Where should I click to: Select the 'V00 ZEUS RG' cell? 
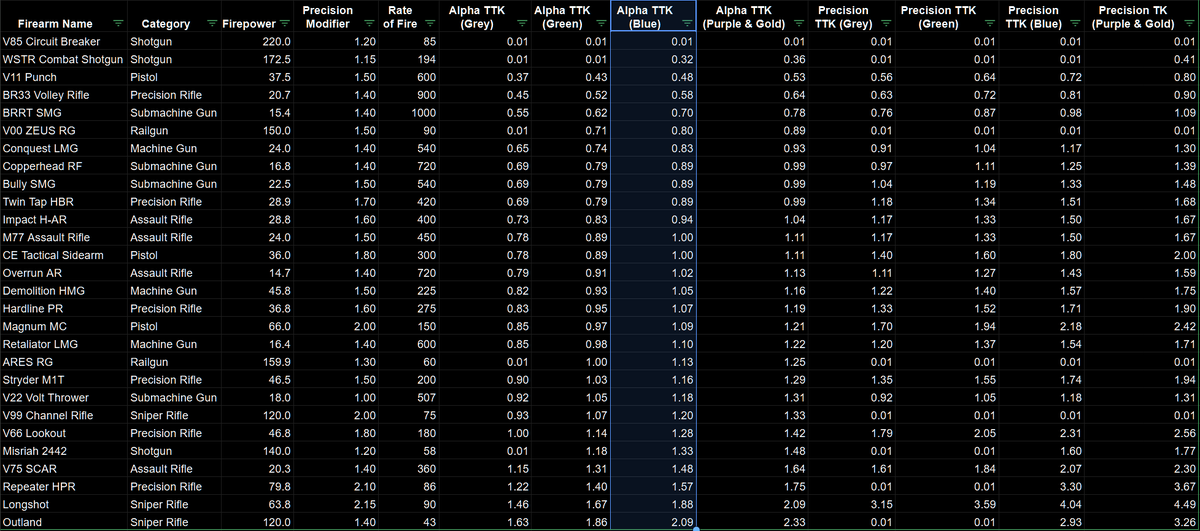coord(63,130)
